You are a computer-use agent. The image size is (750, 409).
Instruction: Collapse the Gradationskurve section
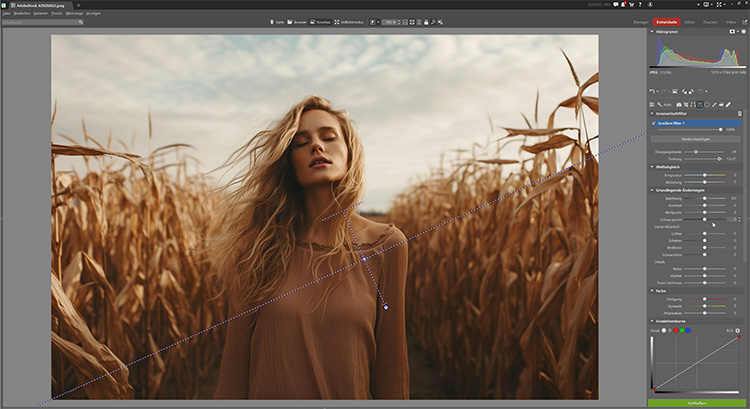click(652, 320)
